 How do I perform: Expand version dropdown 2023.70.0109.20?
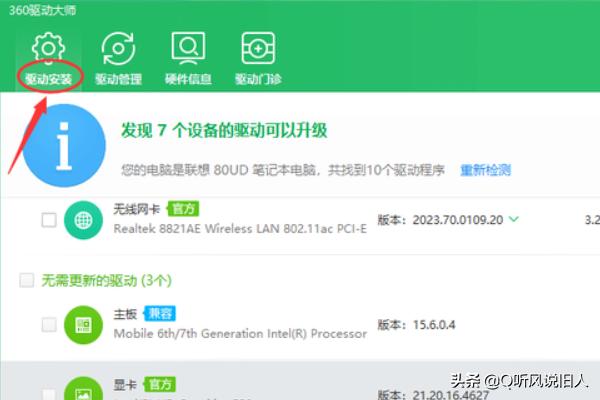coord(514,219)
